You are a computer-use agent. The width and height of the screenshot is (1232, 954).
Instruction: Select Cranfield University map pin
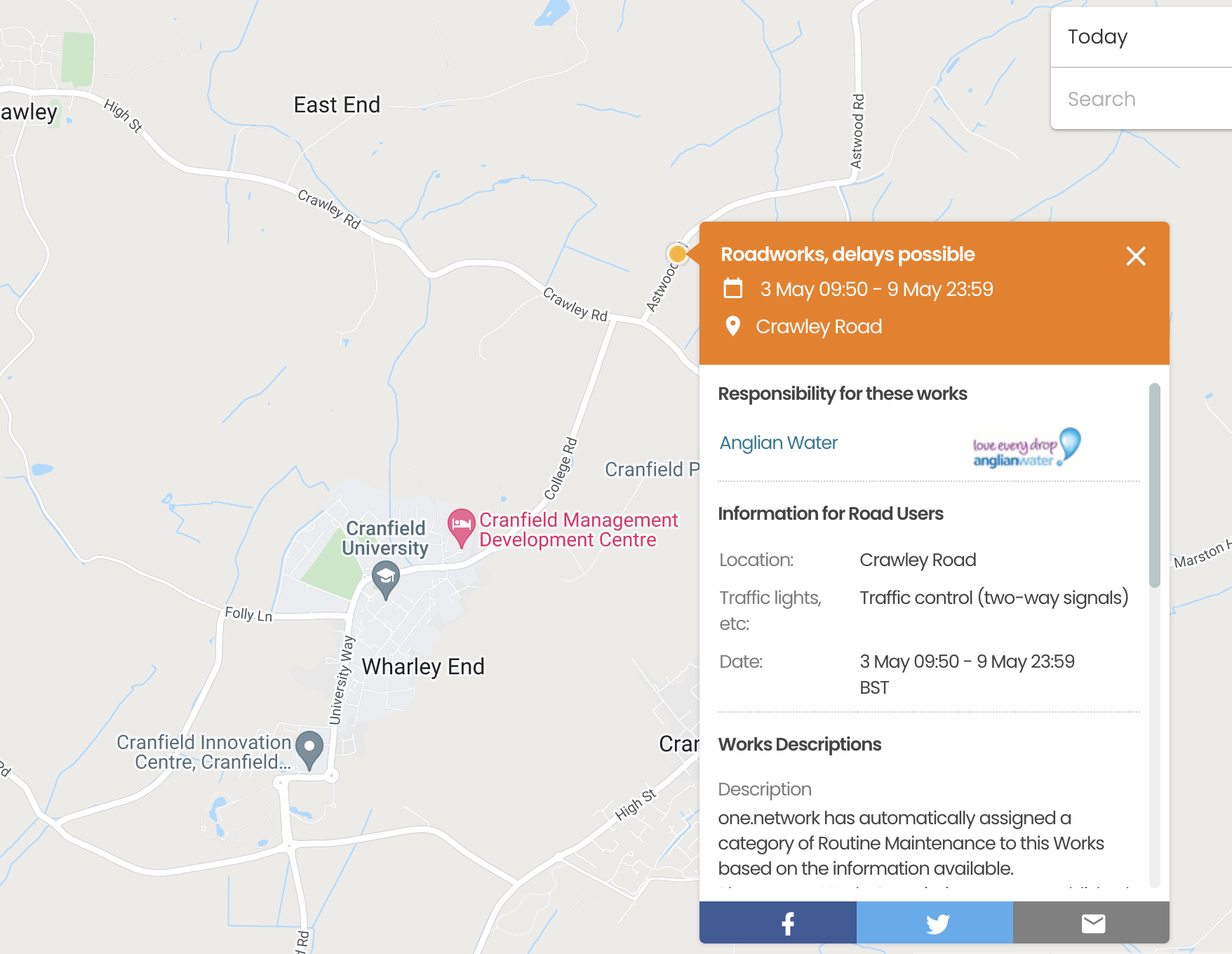[385, 580]
